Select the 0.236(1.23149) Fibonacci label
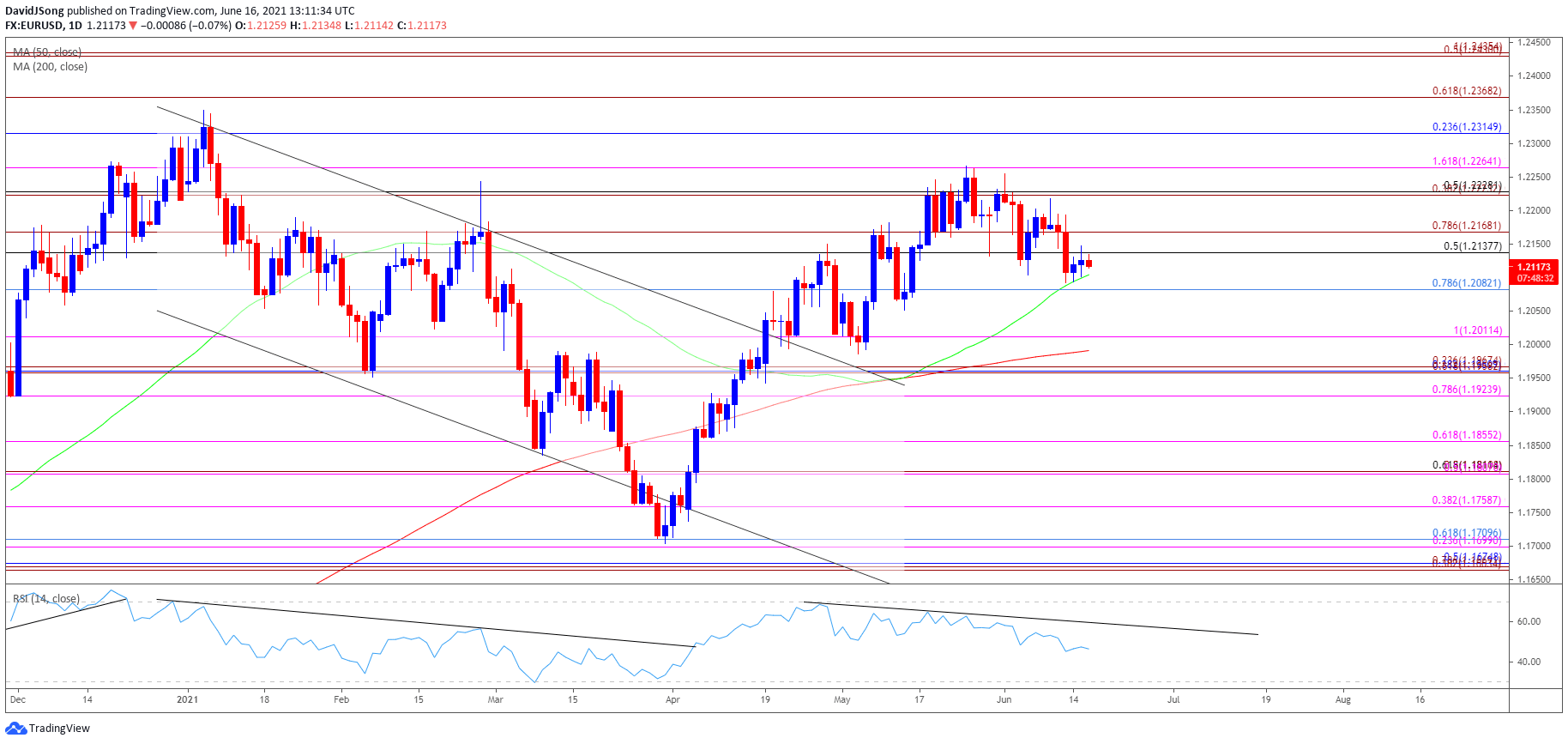This screenshot has height=744, width=1568. click(x=1467, y=127)
